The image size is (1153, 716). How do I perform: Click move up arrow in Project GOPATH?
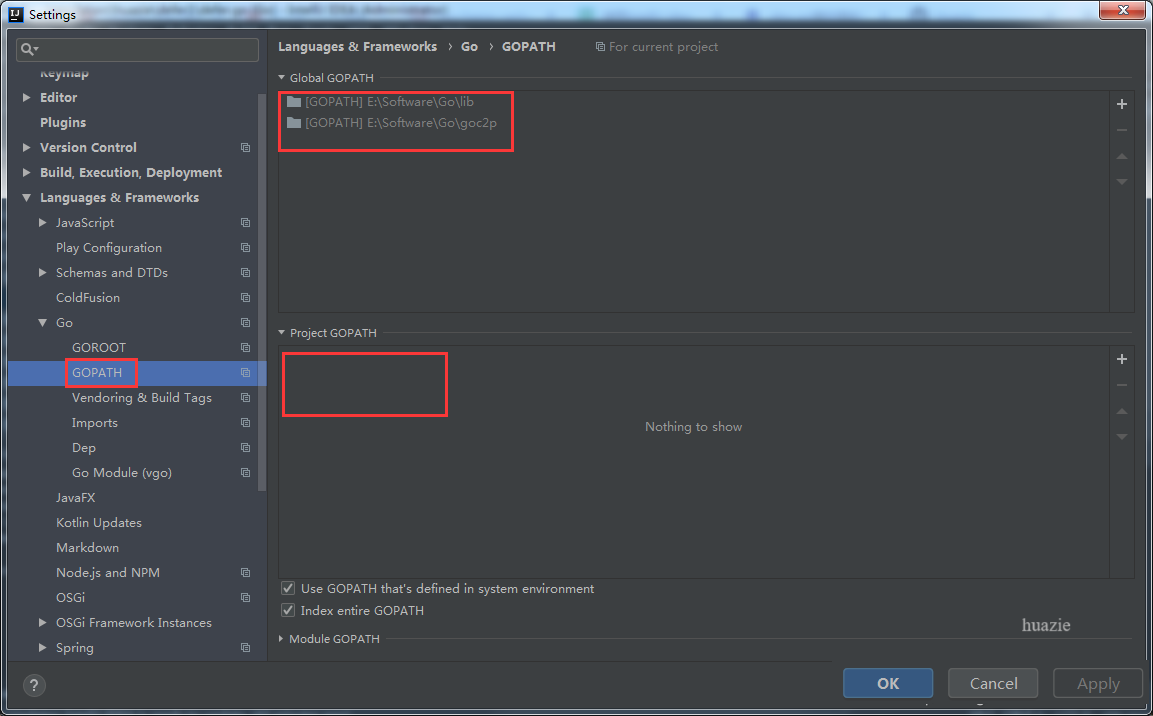(x=1121, y=411)
